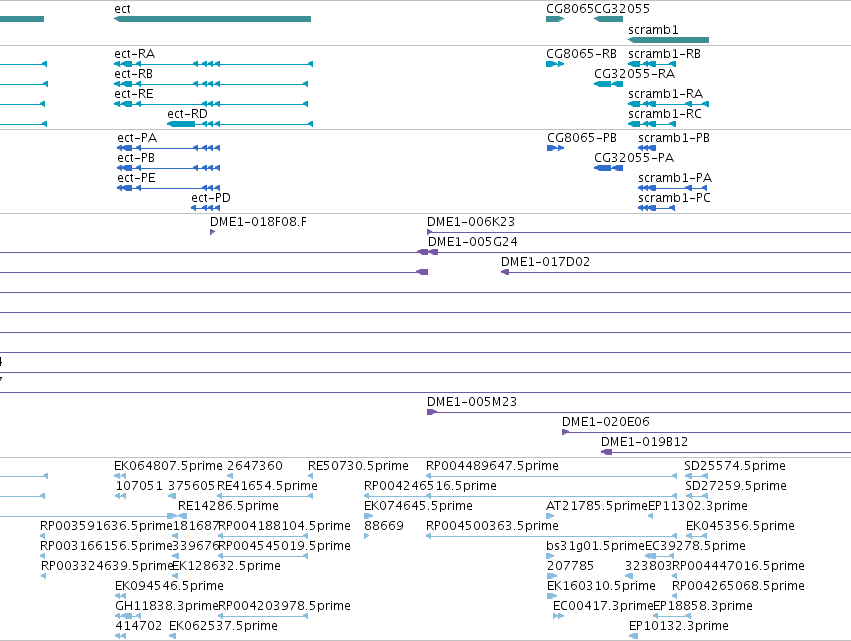Viewport: 851px width, 641px height.
Task: Click EST RP003591636.5prime
Action: coord(106,526)
